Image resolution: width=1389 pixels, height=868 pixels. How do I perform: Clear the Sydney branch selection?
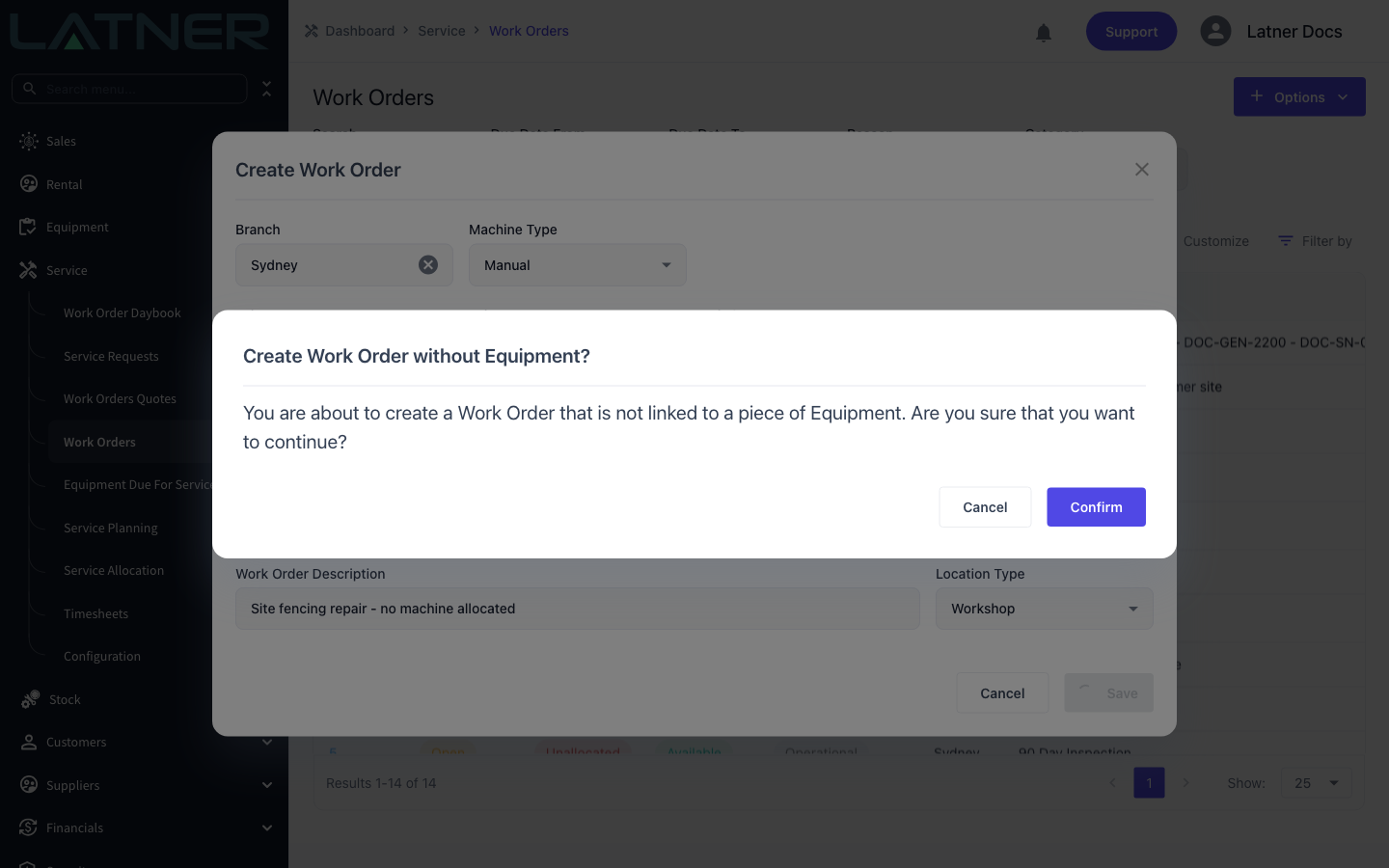coord(428,265)
